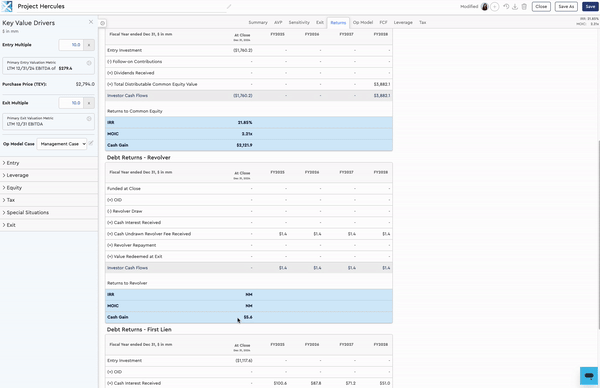Switch to the Summary tab

click(258, 23)
